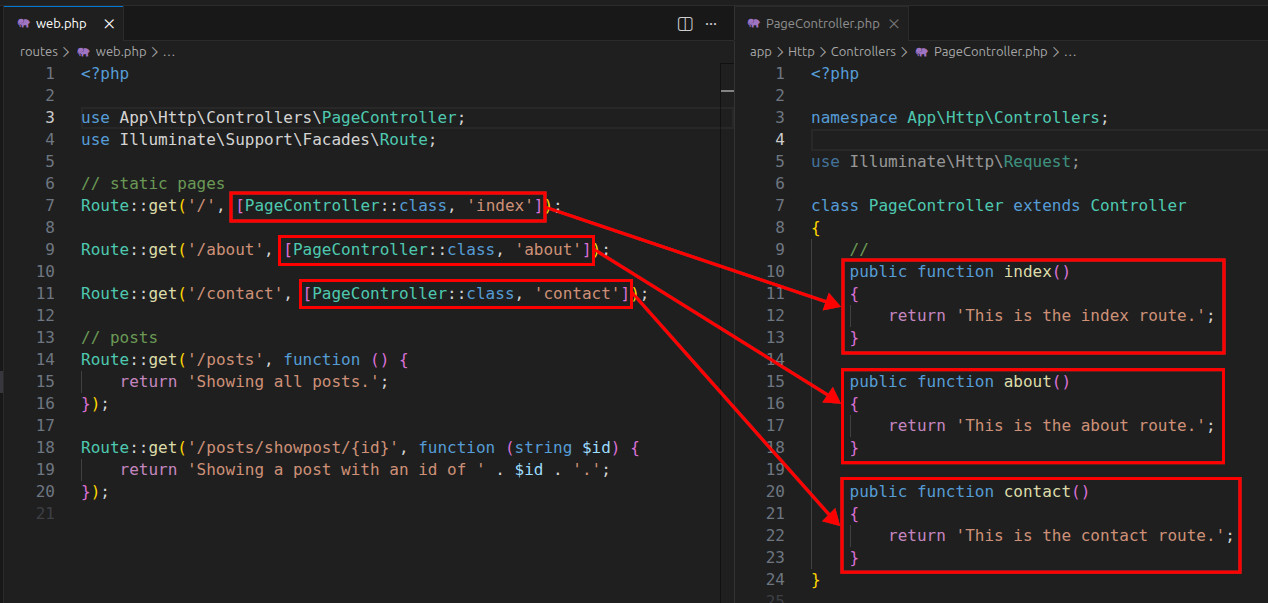Click 'This is the index route.' string
1268x603 pixels.
pos(1081,316)
